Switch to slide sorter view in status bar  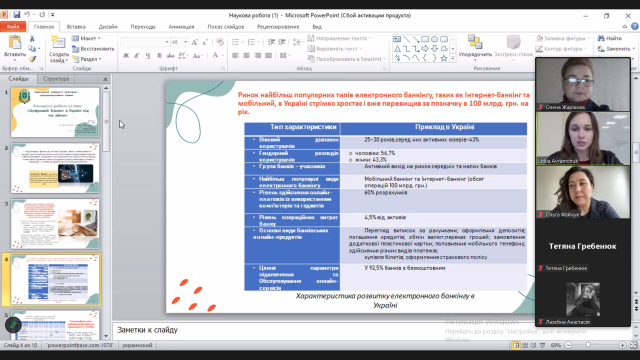[525, 345]
